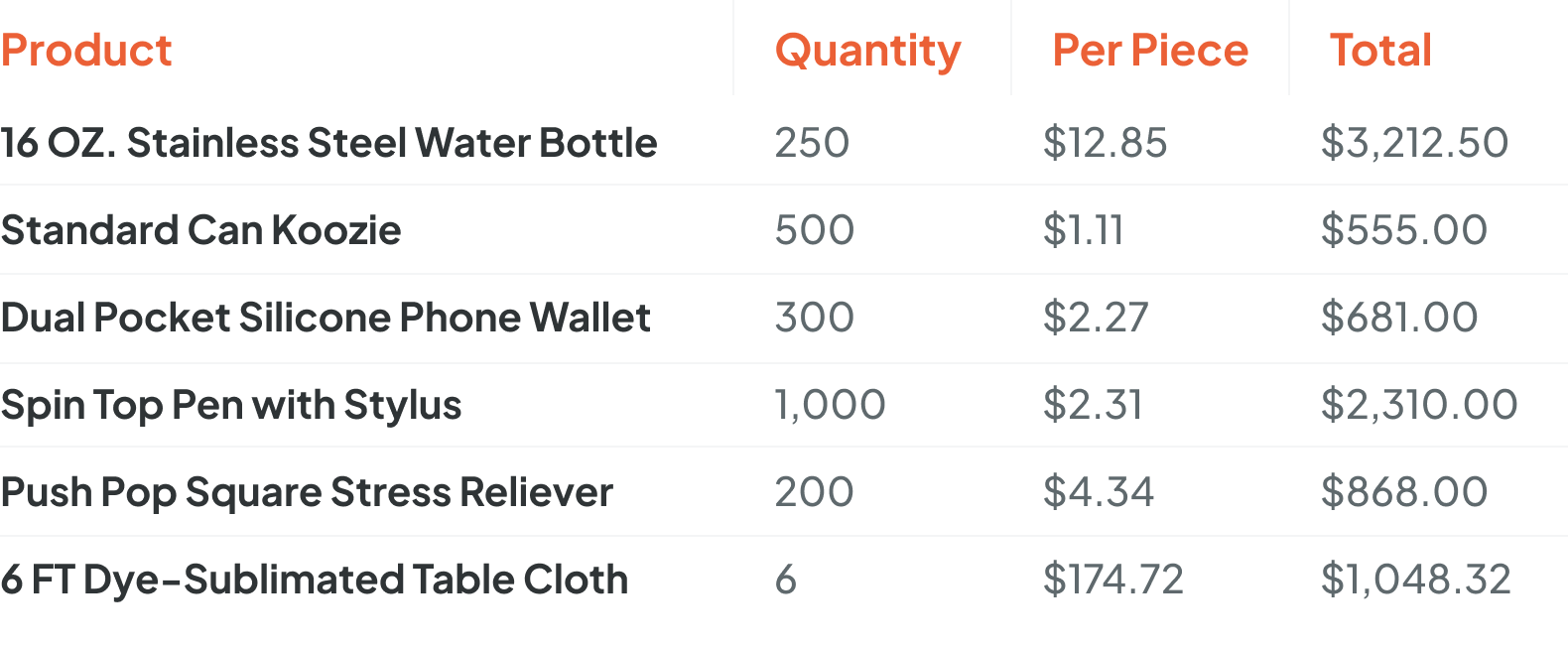The image size is (1568, 647).
Task: Click the 1,000 quantity for pens
Action: click(830, 405)
